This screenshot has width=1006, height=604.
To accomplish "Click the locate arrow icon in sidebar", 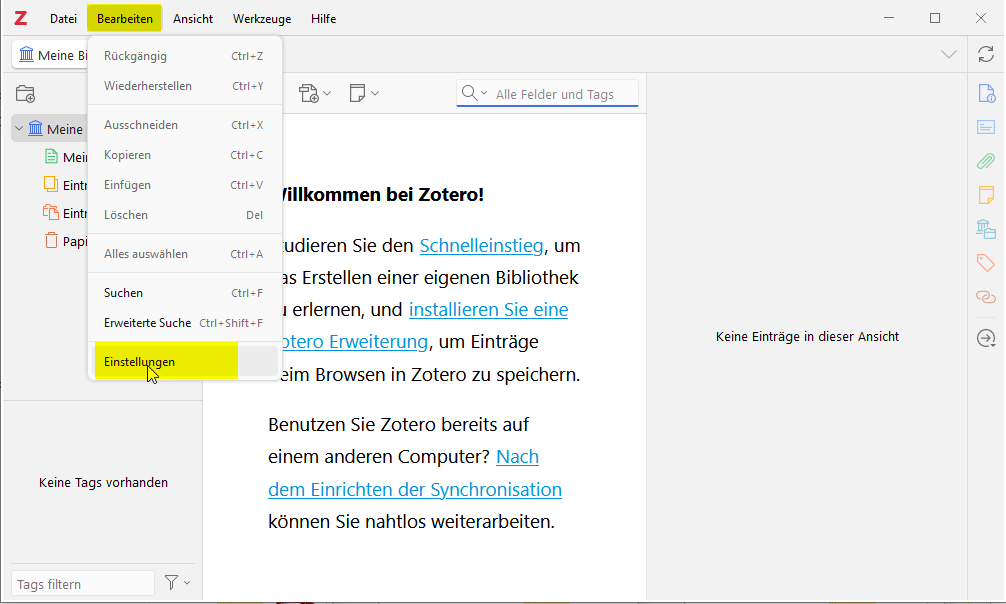I will (986, 338).
